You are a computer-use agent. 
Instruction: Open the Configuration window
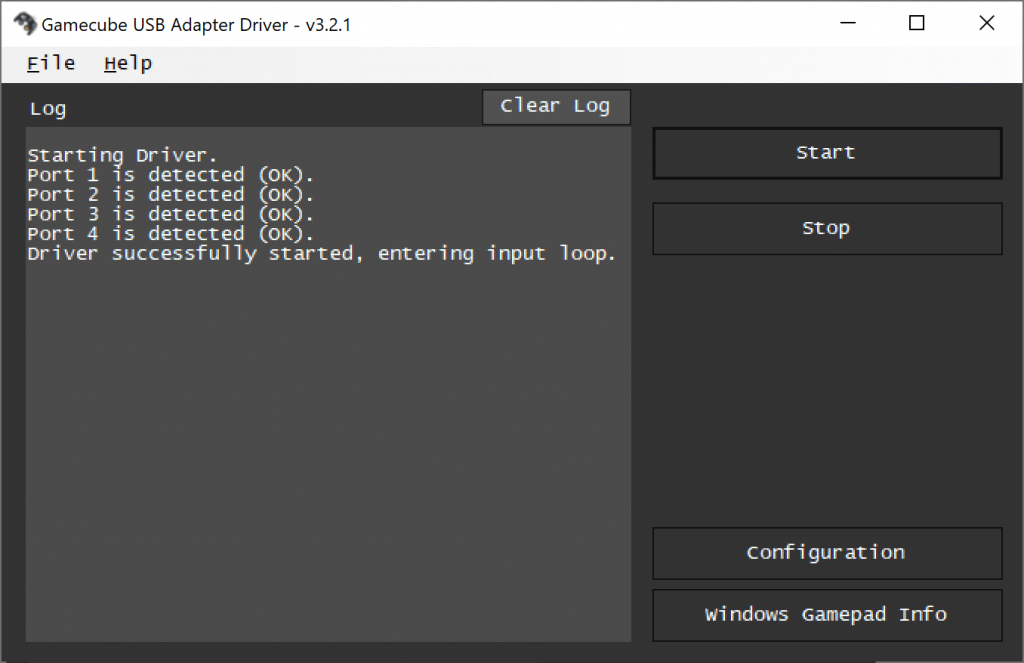(x=826, y=553)
